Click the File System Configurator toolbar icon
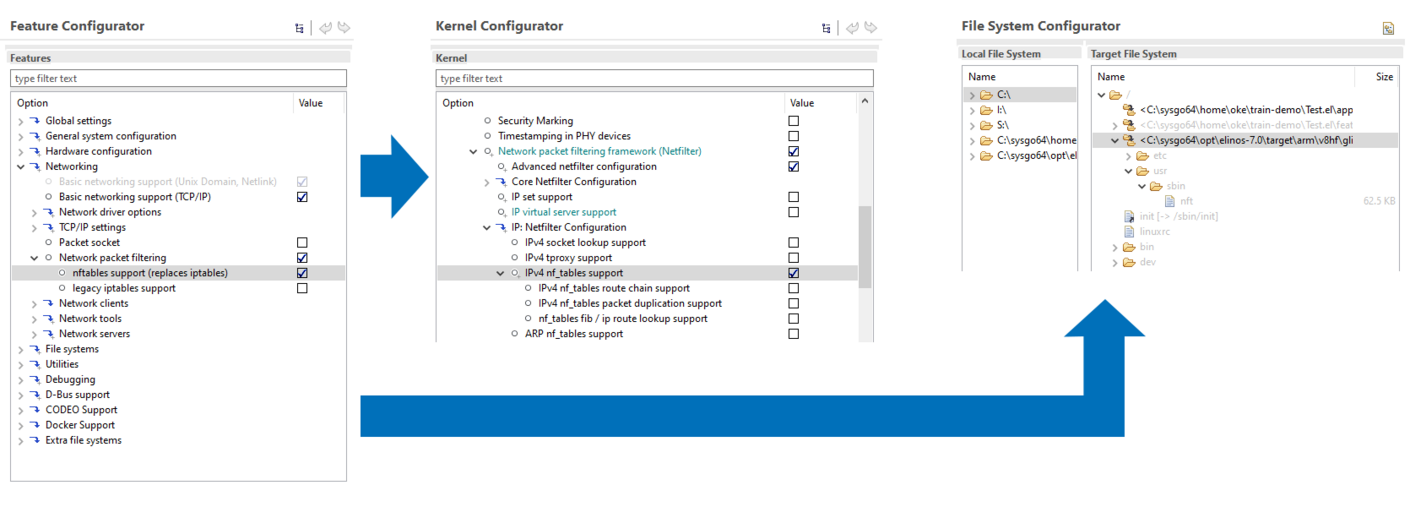Viewport: 1410px width, 507px height. coord(1388,28)
